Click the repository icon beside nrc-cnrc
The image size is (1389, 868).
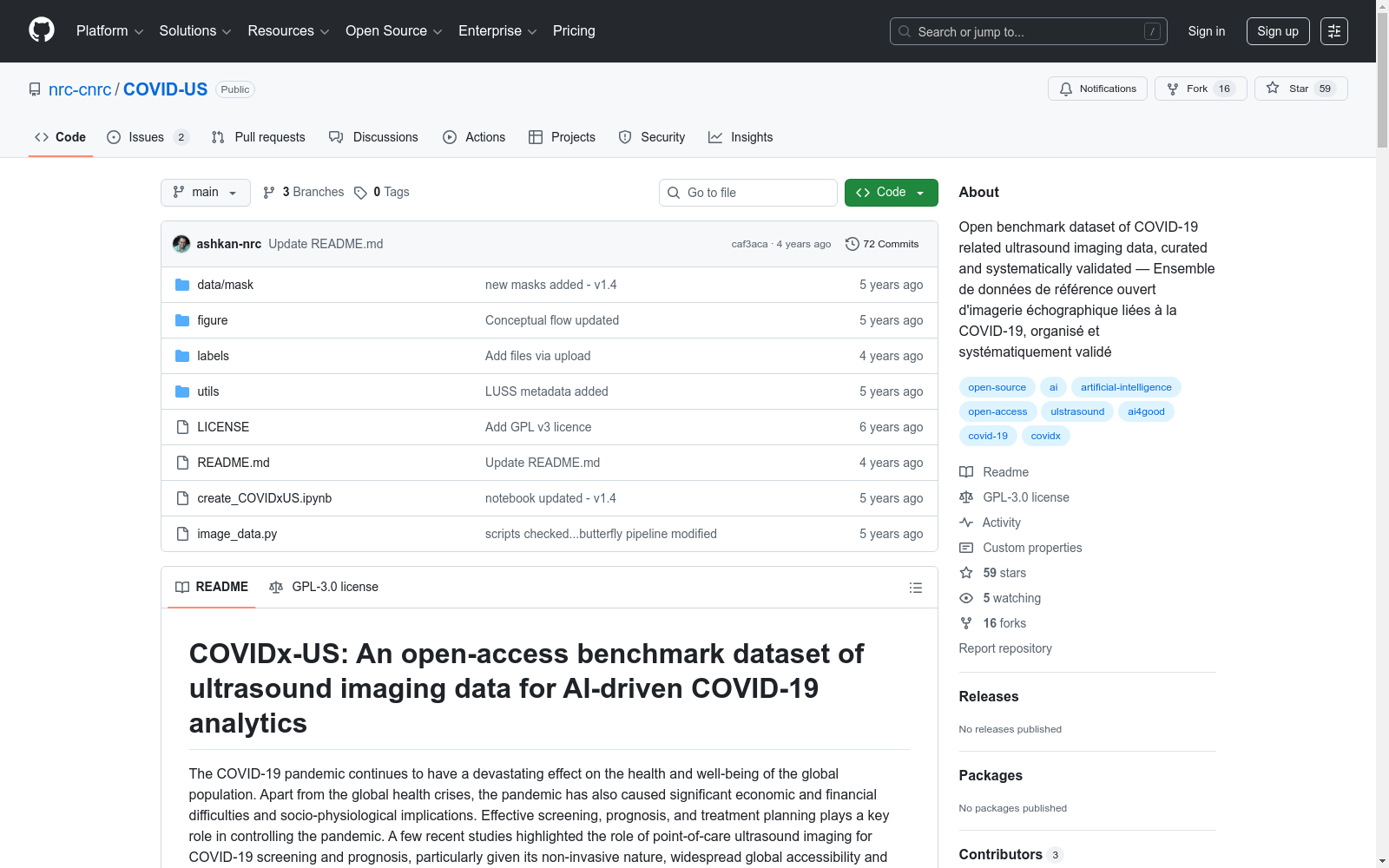tap(35, 89)
